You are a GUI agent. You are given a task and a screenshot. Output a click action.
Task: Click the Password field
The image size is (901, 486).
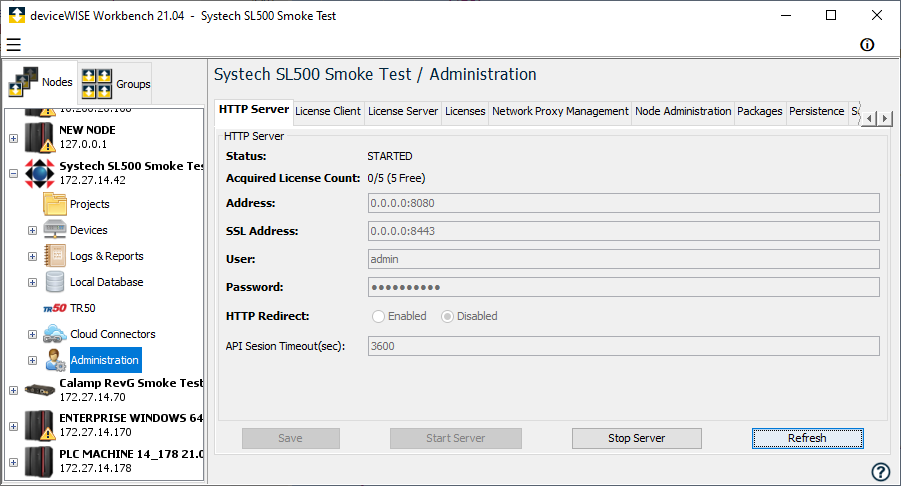(x=623, y=287)
